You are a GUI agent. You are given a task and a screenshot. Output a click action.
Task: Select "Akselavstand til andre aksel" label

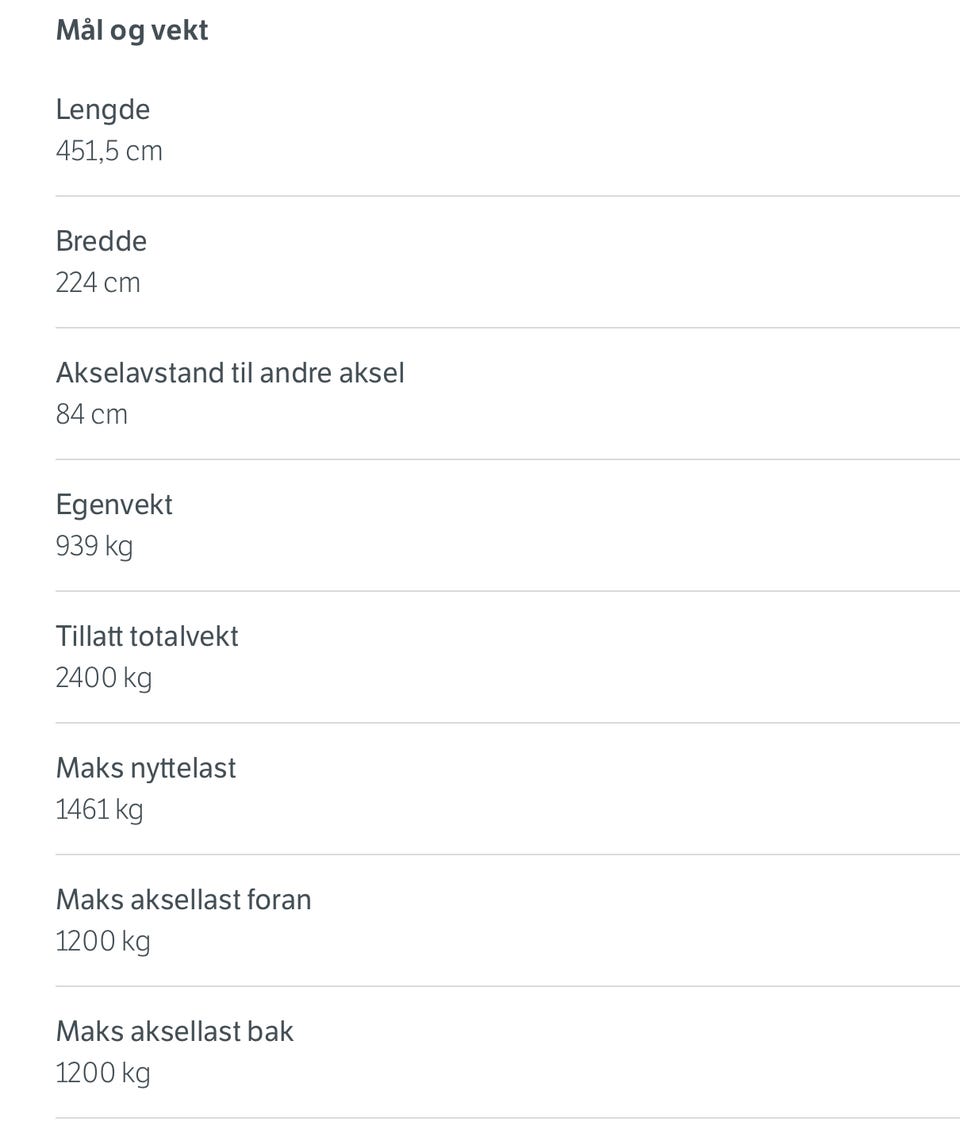pos(230,373)
